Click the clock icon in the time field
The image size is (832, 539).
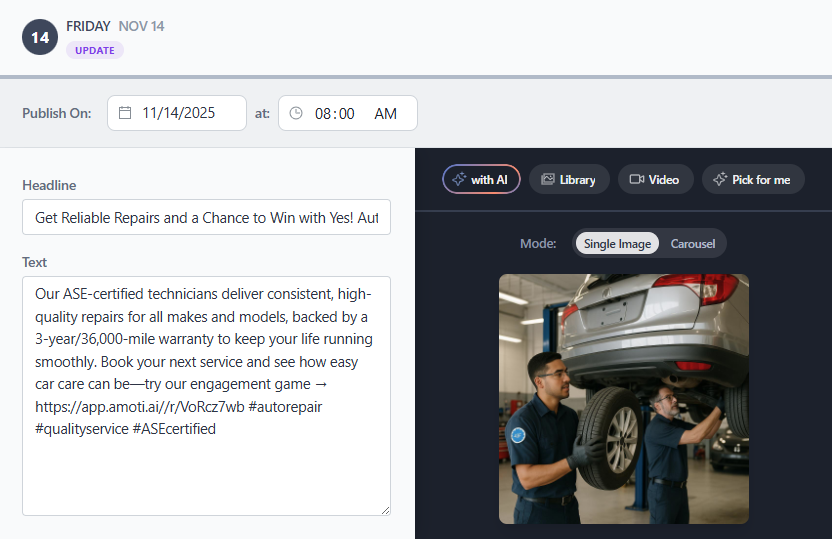click(x=296, y=113)
